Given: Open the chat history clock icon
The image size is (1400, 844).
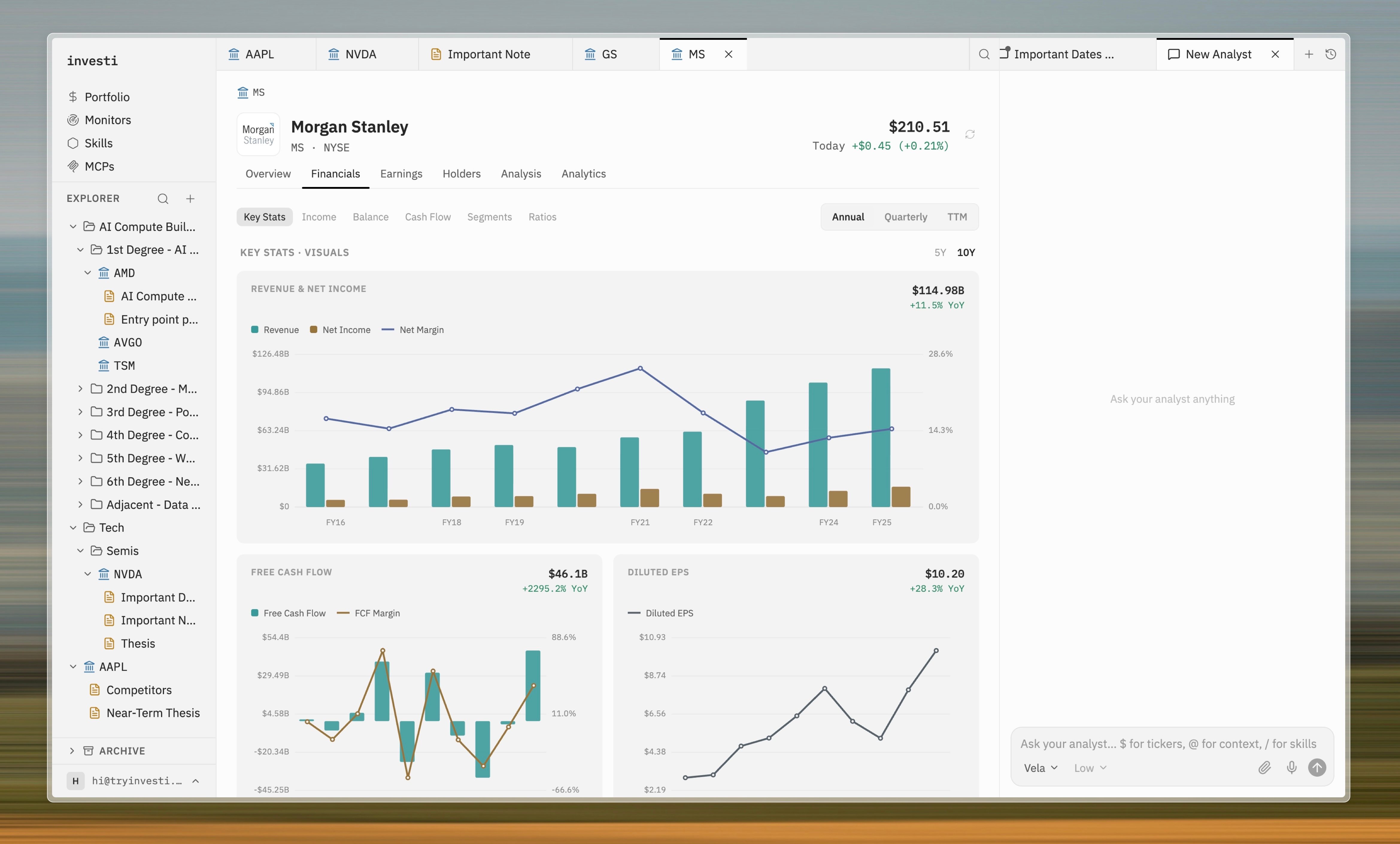Looking at the screenshot, I should click(1331, 54).
